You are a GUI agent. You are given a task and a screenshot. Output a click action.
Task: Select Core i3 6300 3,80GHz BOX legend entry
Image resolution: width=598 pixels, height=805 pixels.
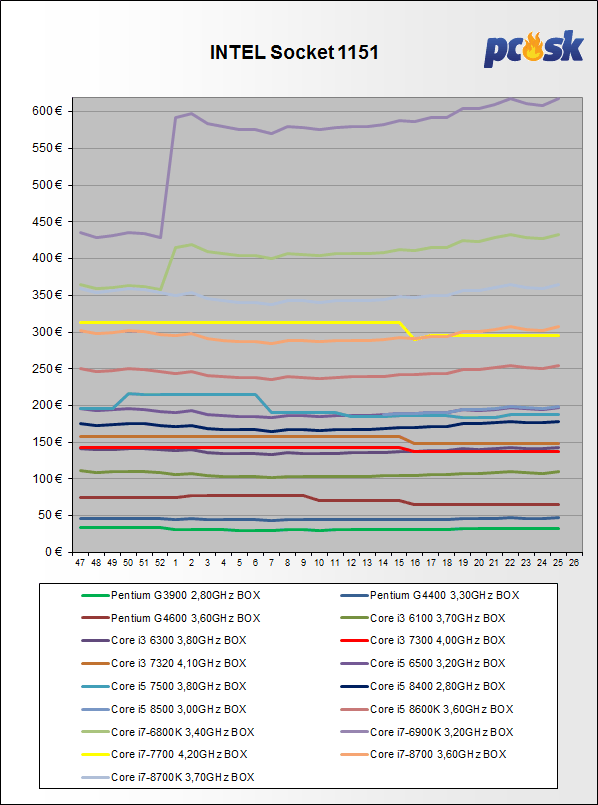click(164, 640)
